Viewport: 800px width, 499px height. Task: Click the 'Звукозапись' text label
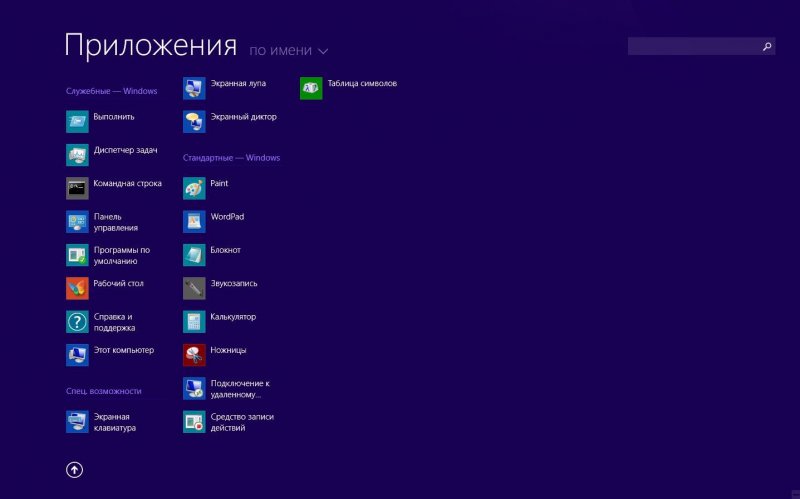(234, 283)
